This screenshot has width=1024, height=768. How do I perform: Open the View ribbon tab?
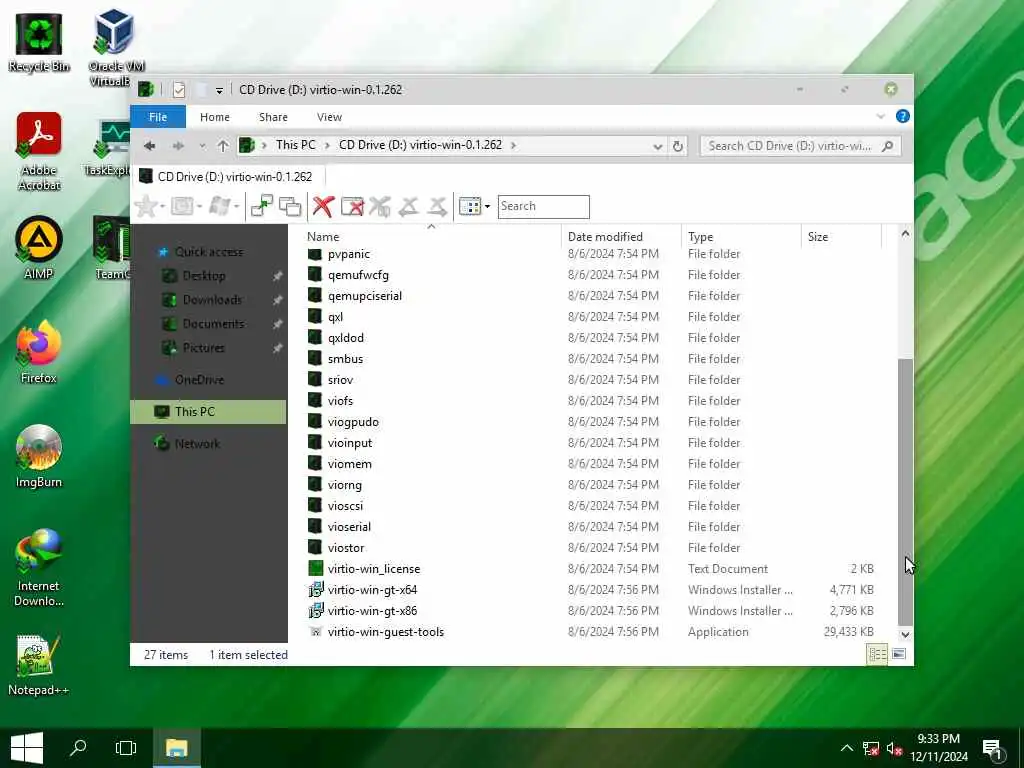pyautogui.click(x=329, y=117)
